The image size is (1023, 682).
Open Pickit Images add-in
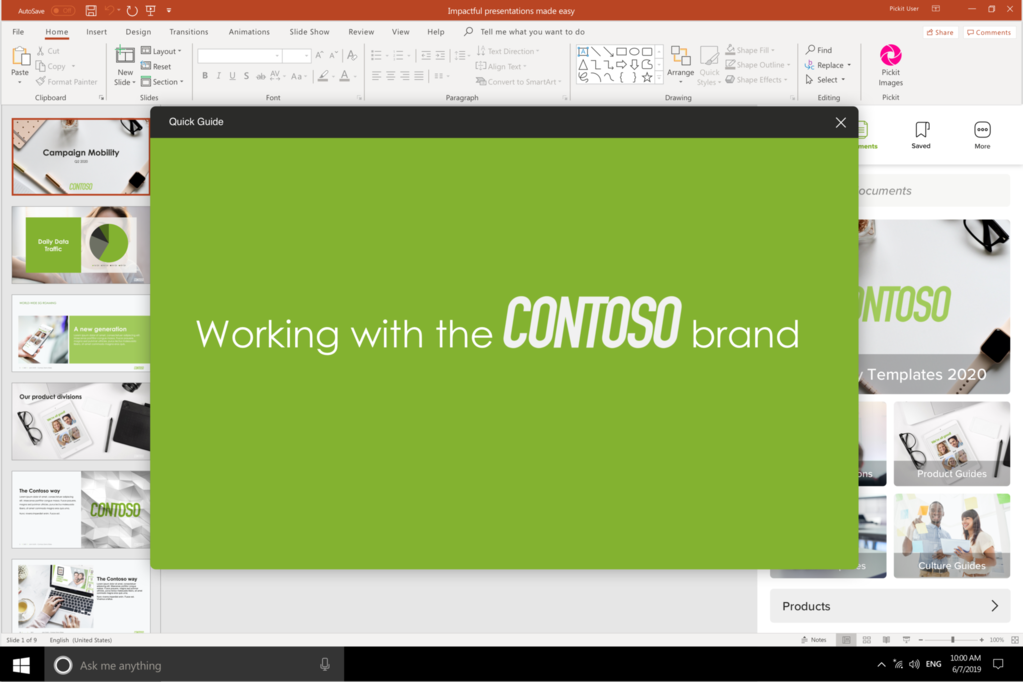pos(891,65)
